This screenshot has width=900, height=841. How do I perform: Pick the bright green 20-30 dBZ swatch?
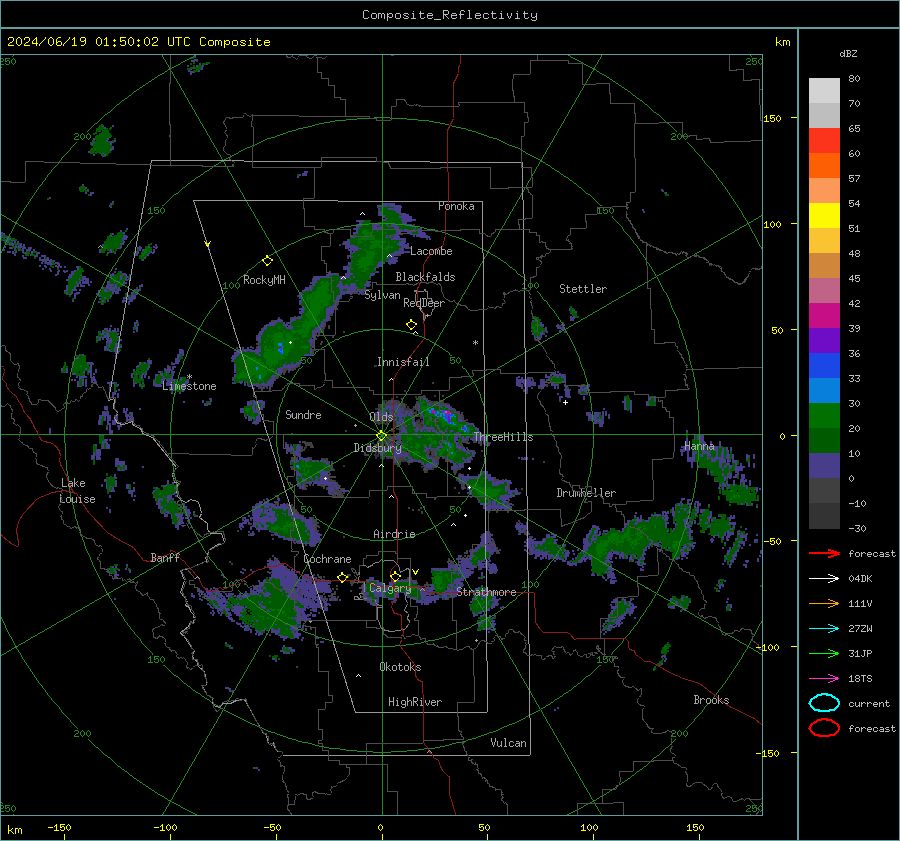coord(824,415)
